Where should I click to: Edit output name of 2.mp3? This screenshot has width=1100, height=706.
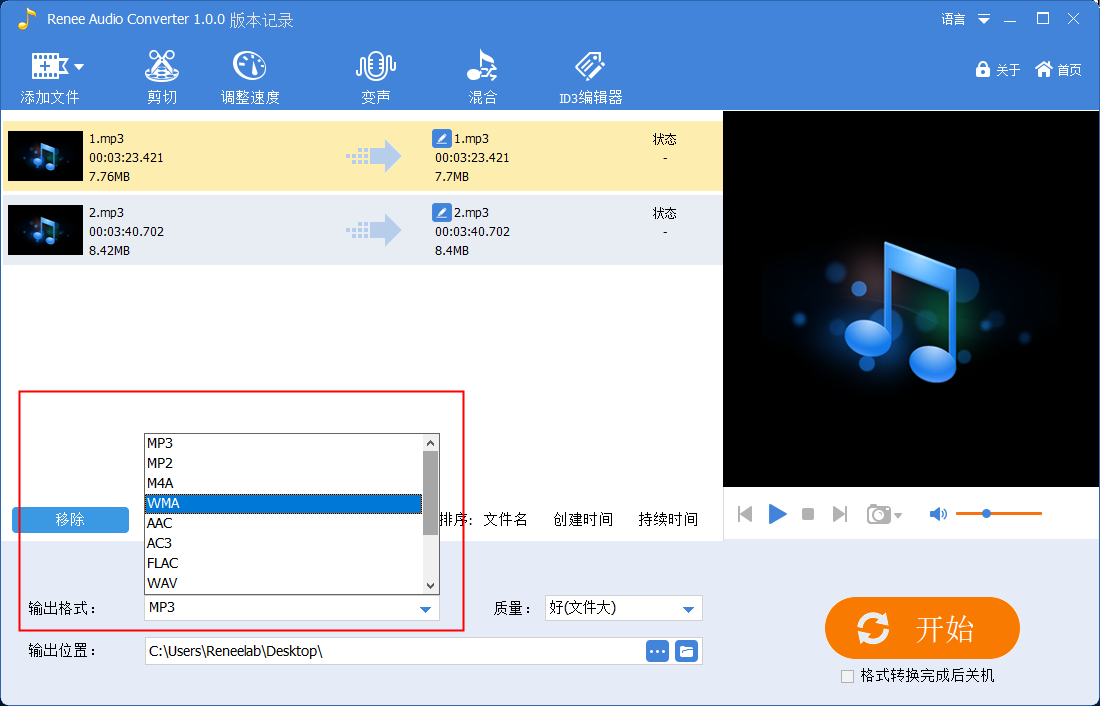(x=441, y=212)
